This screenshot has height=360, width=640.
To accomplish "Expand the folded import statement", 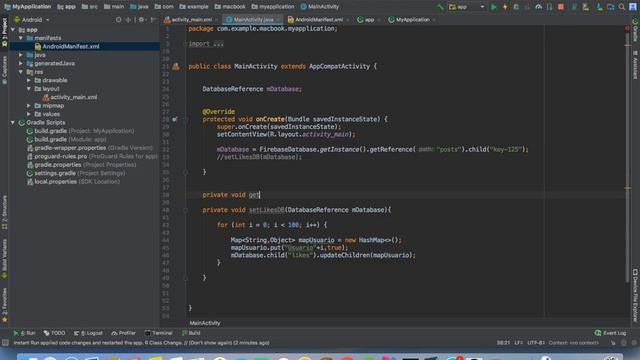I will tap(206, 44).
